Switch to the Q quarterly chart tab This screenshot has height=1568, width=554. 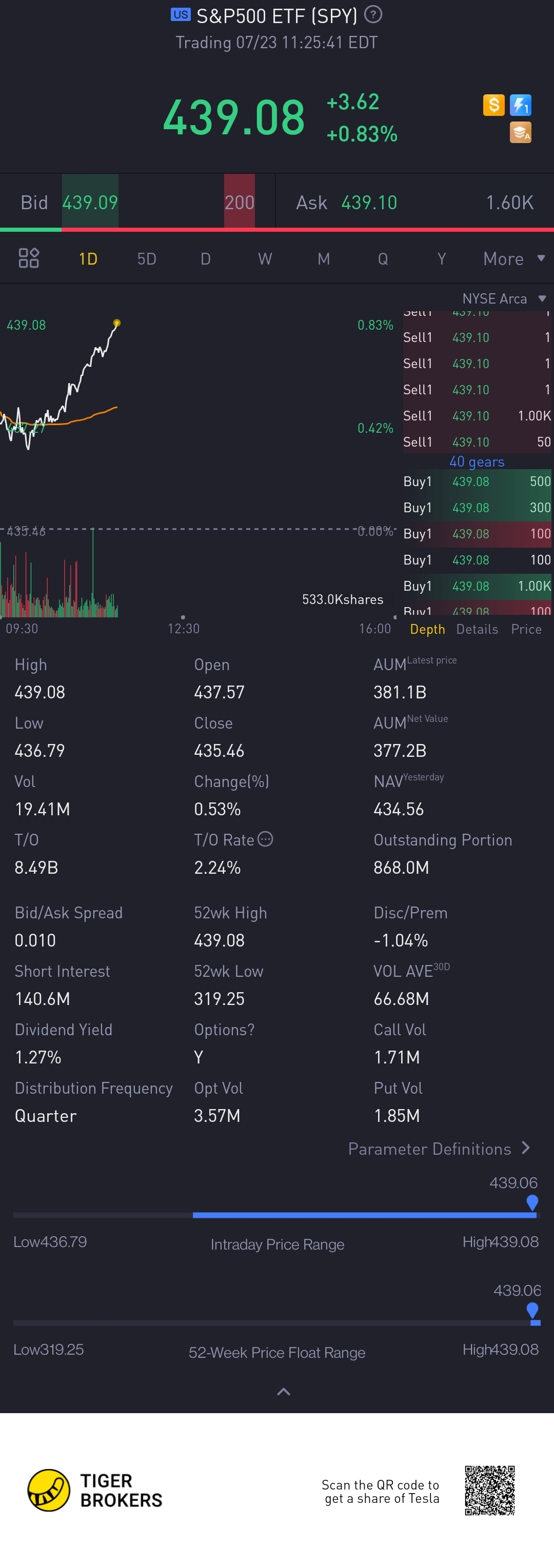point(383,259)
